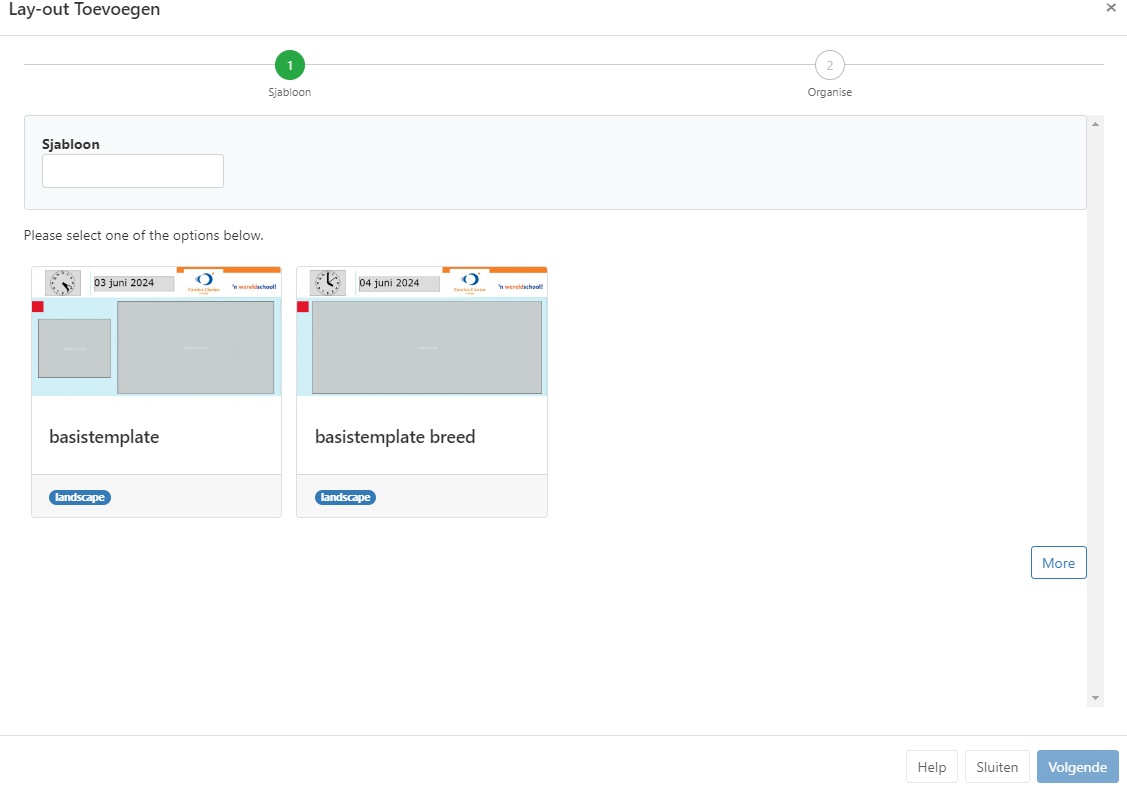The image size is (1127, 793).
Task: Select step 1 Sjabloon in wizard
Action: click(290, 66)
